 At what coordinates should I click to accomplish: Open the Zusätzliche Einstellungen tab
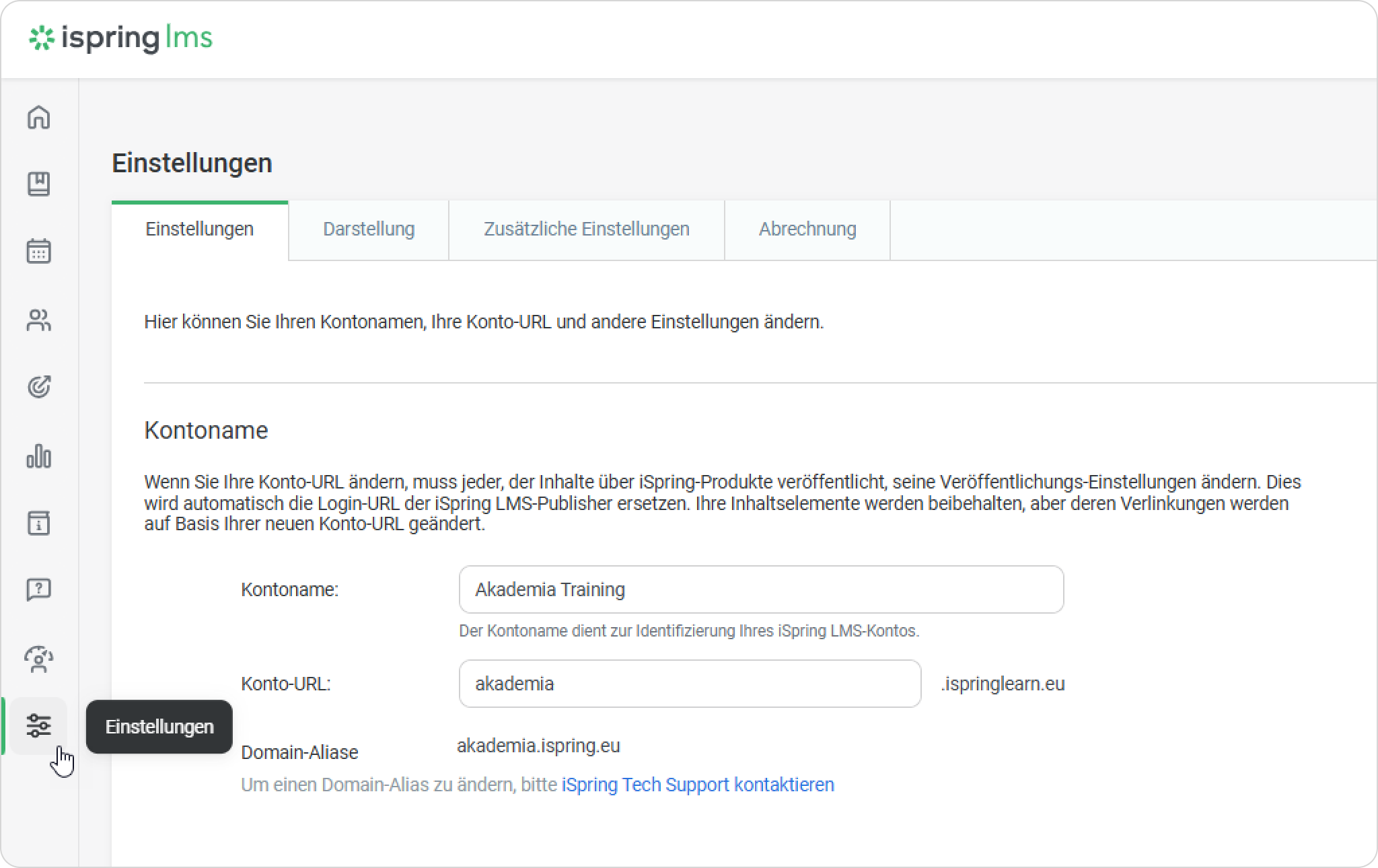tap(586, 229)
